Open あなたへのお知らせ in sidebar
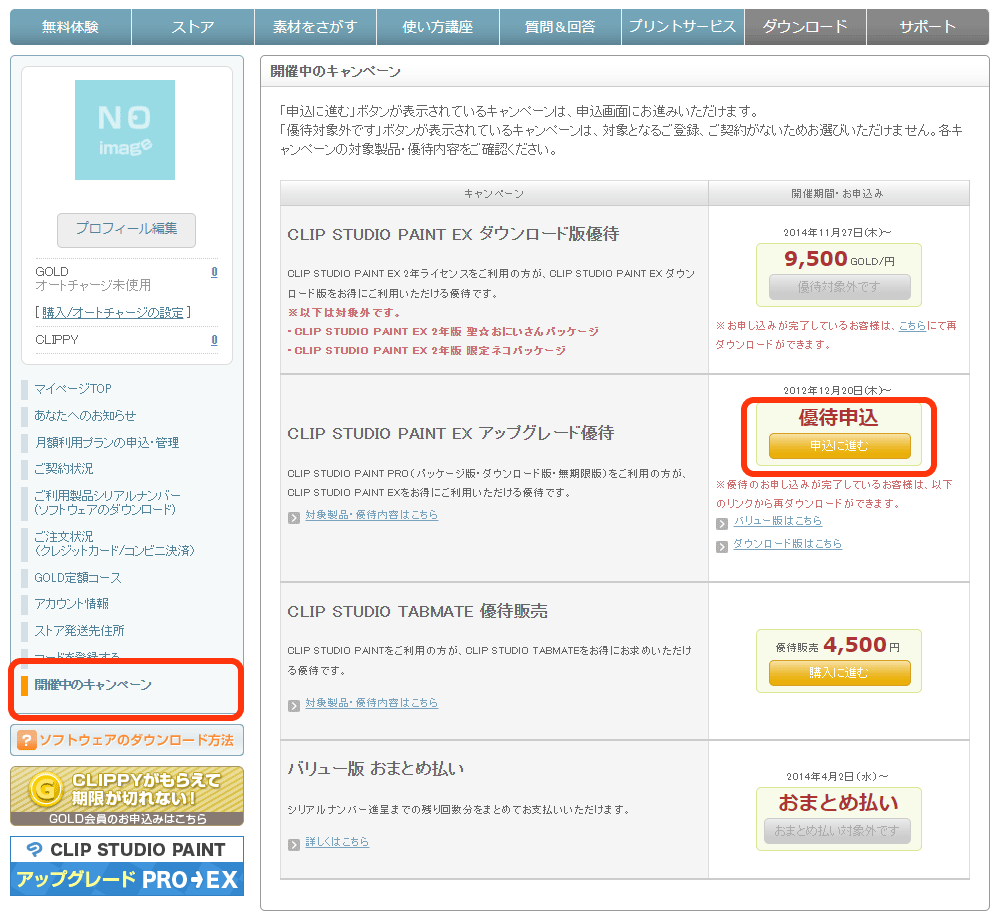Image resolution: width=1002 pixels, height=915 pixels. point(85,415)
